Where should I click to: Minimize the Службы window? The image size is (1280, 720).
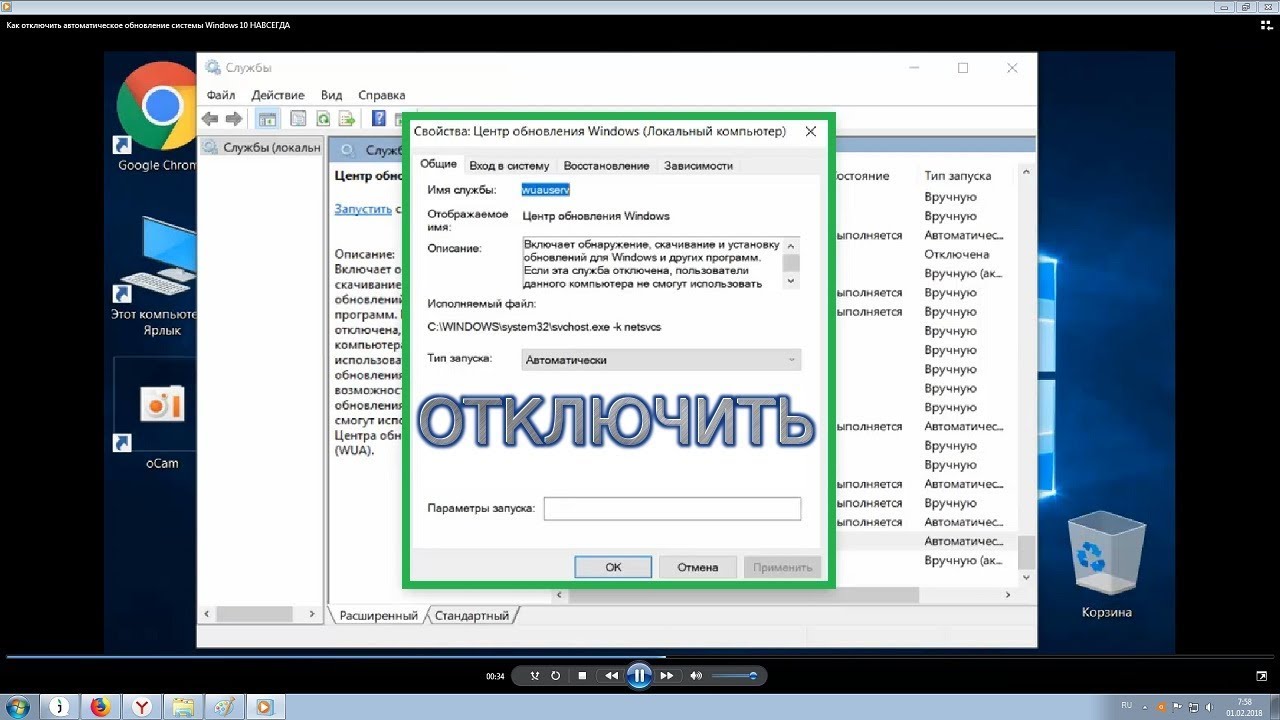pyautogui.click(x=914, y=68)
